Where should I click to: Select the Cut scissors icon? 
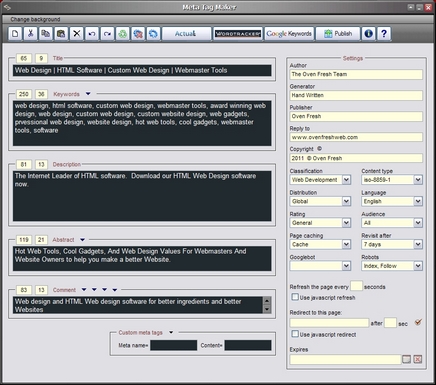click(30, 34)
